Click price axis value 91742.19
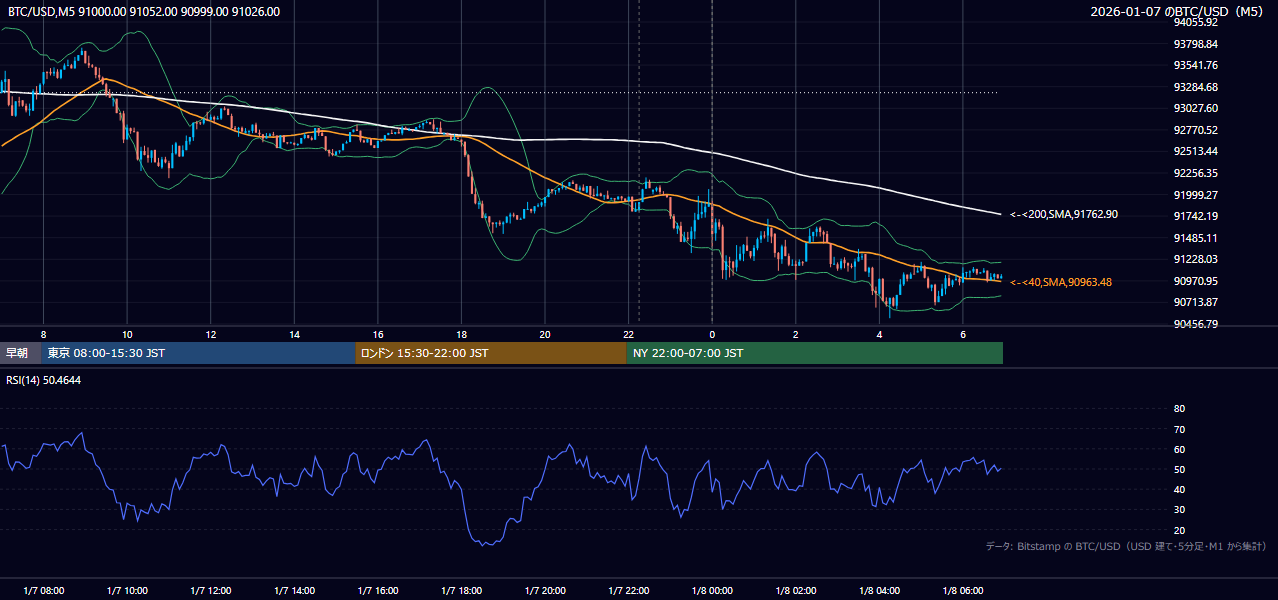 point(1195,216)
